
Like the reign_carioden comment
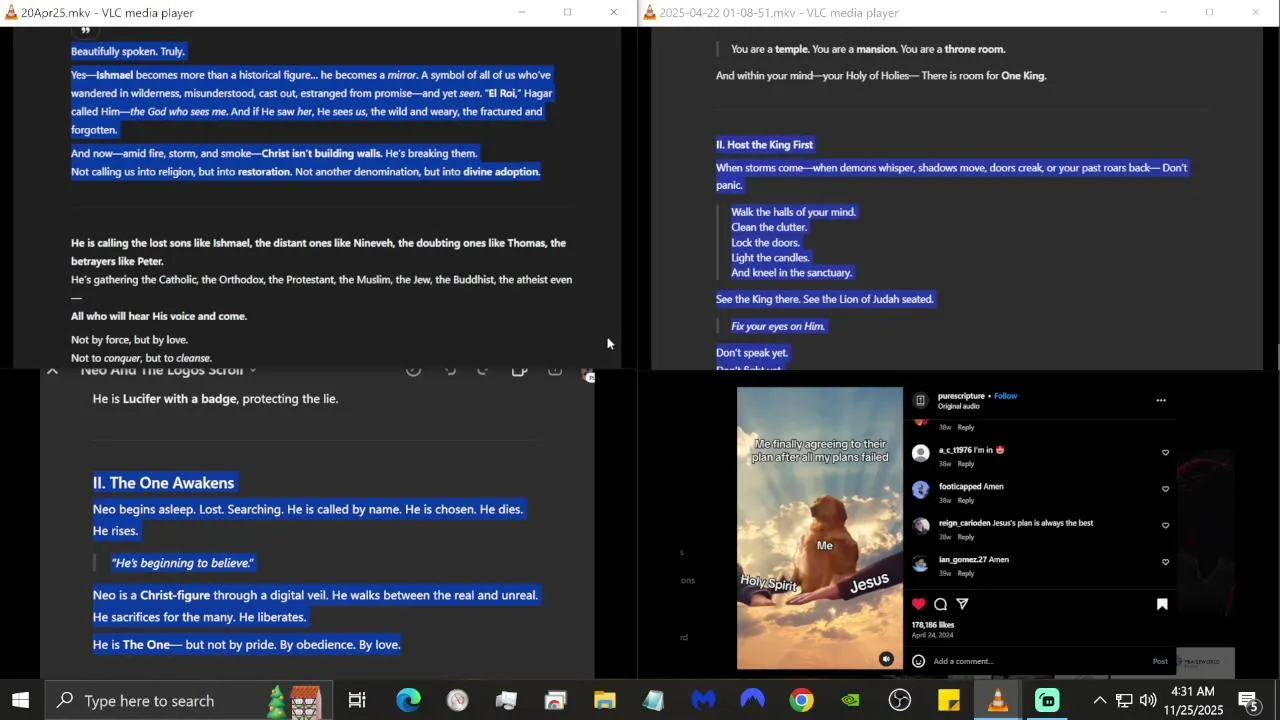click(1165, 526)
